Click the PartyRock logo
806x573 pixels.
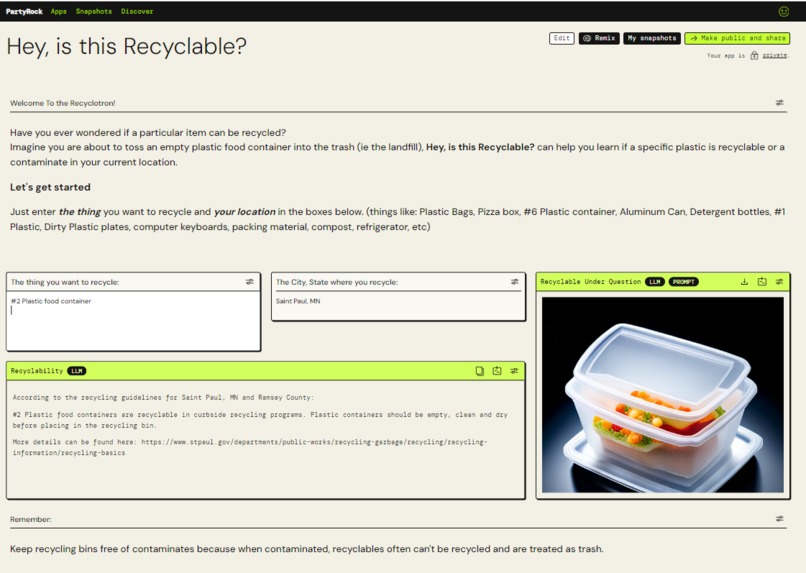[24, 11]
